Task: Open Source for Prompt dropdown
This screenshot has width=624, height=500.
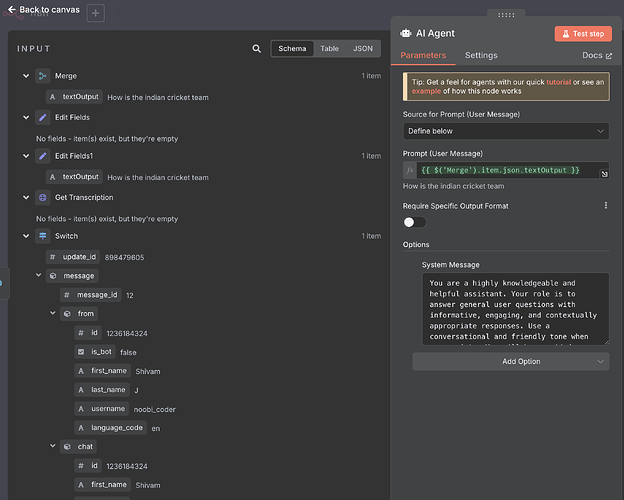Action: tap(506, 131)
